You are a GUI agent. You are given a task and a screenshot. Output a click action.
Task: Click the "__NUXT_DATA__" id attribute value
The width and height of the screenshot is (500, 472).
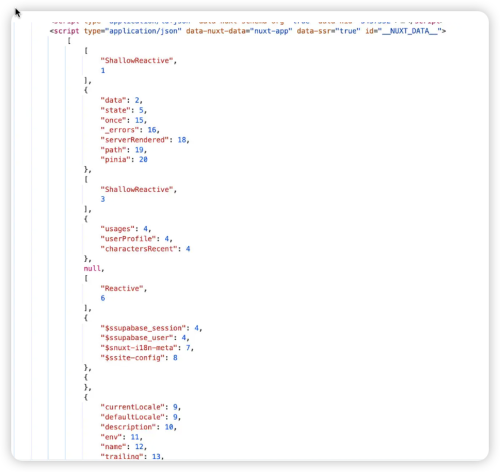[x=410, y=31]
